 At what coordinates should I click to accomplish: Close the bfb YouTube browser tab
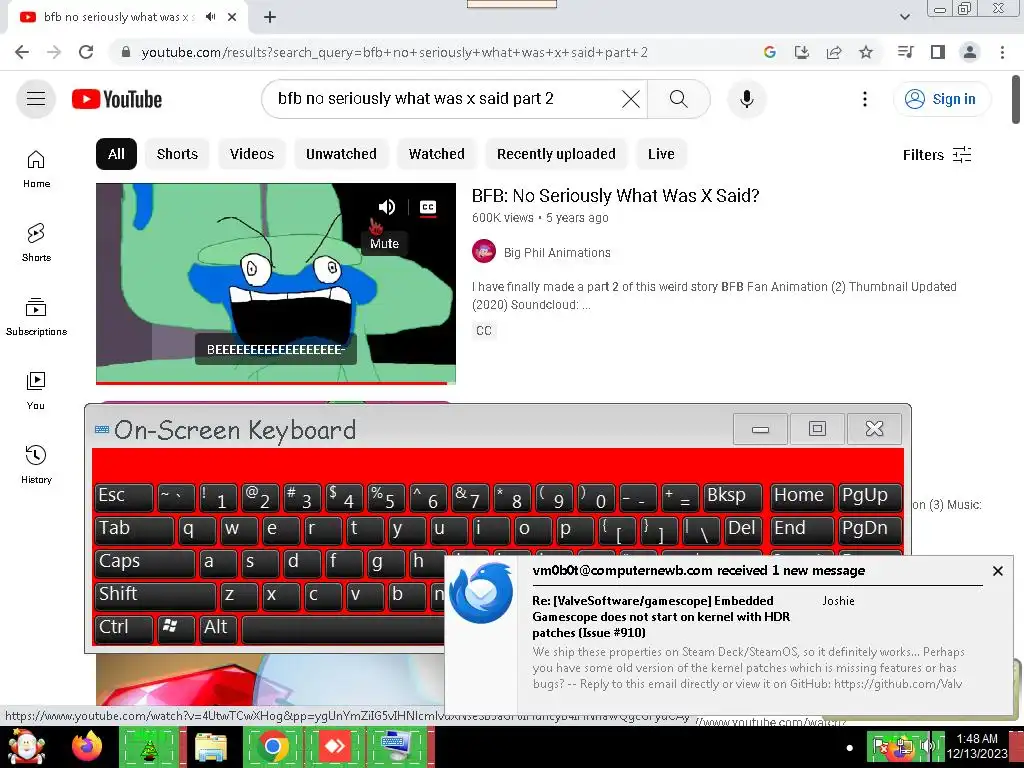(232, 17)
